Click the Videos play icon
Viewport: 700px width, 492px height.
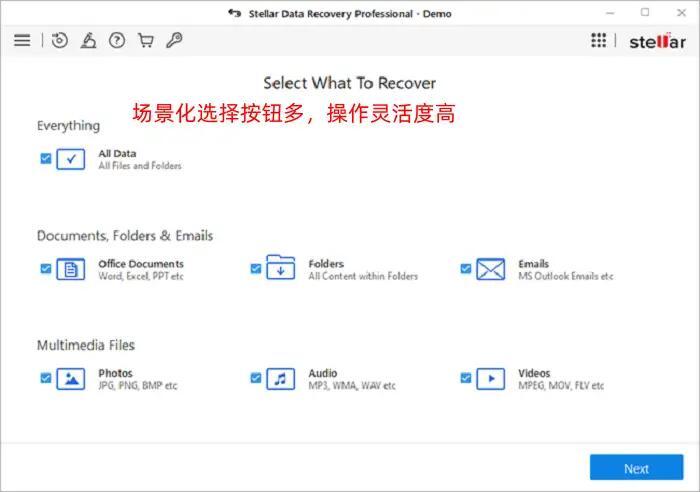491,379
